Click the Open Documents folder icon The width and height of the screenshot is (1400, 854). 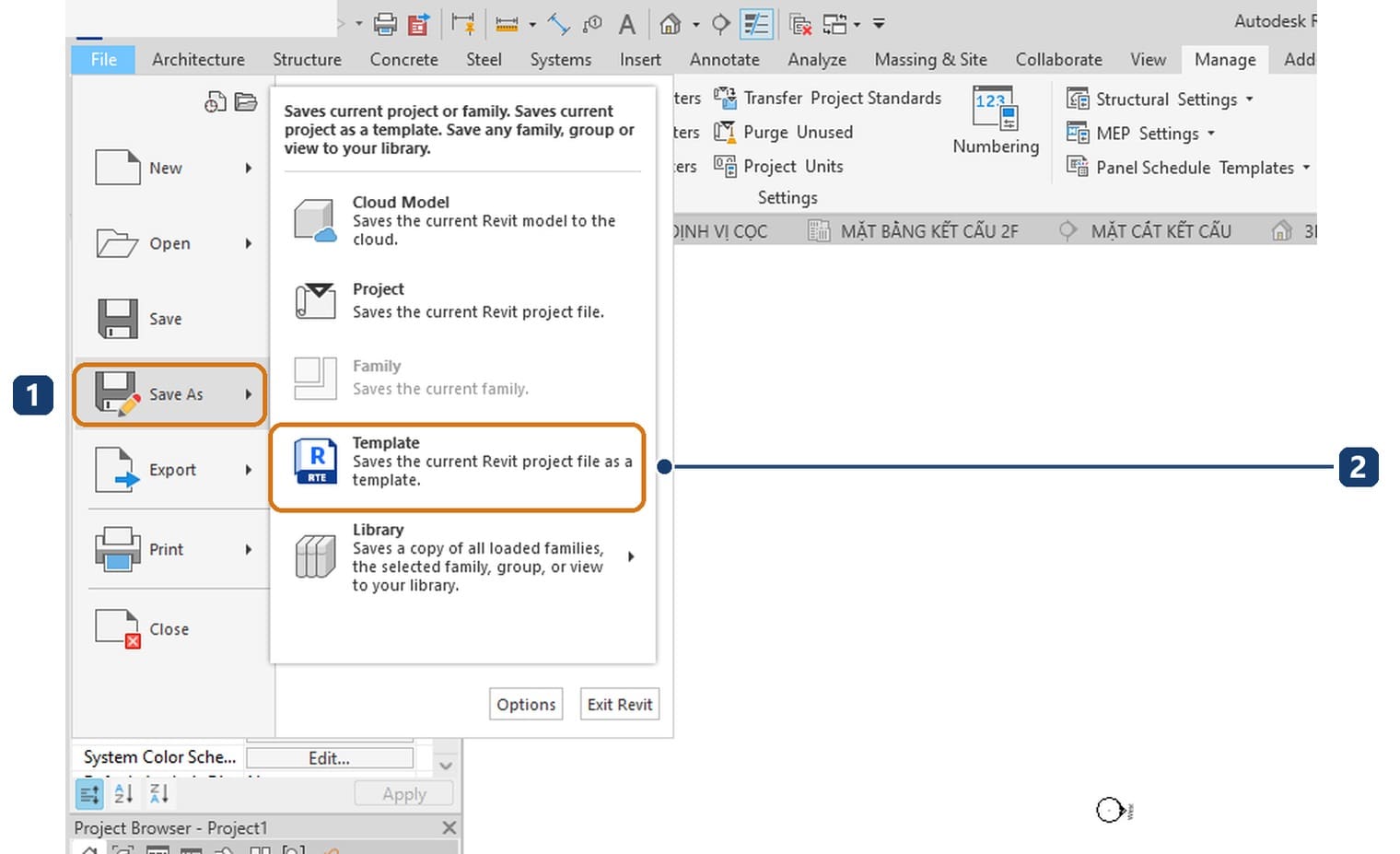246,102
